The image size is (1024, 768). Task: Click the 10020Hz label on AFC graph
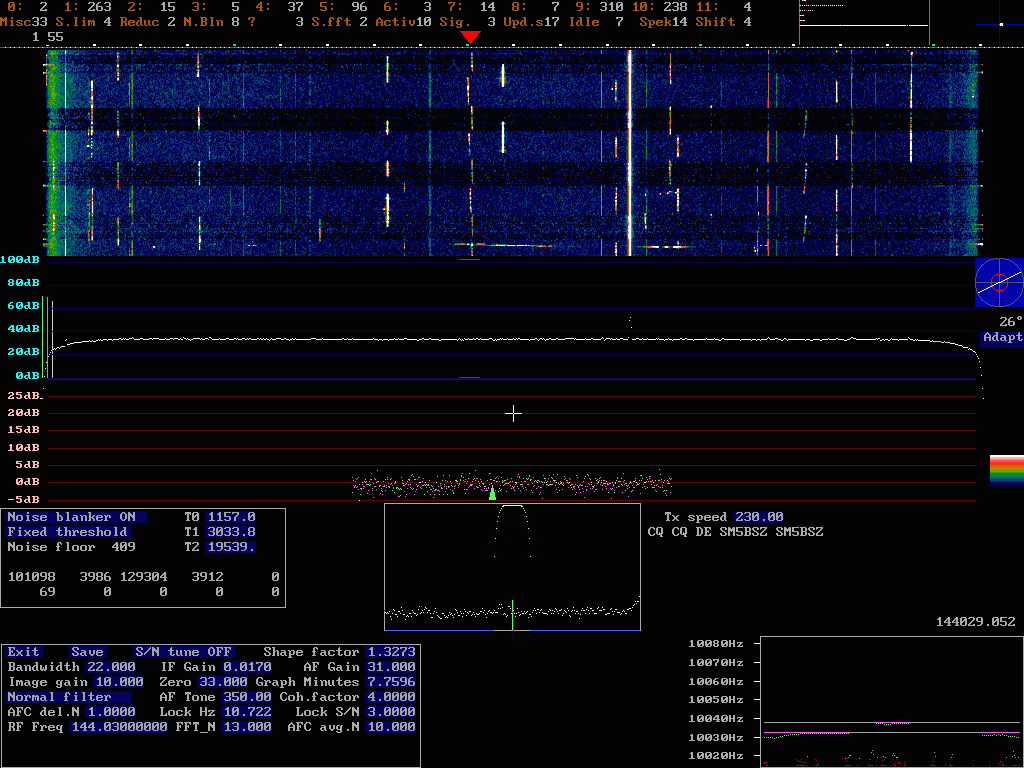(x=716, y=756)
